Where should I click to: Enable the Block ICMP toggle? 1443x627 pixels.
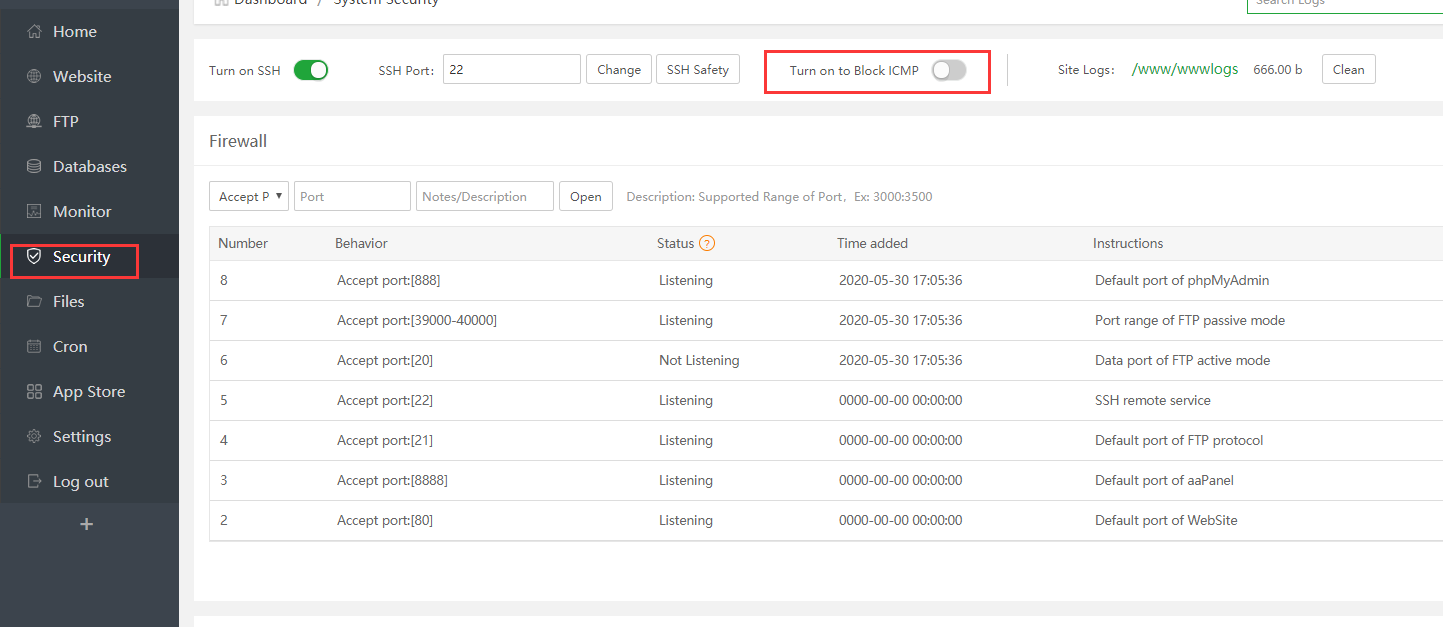(947, 69)
